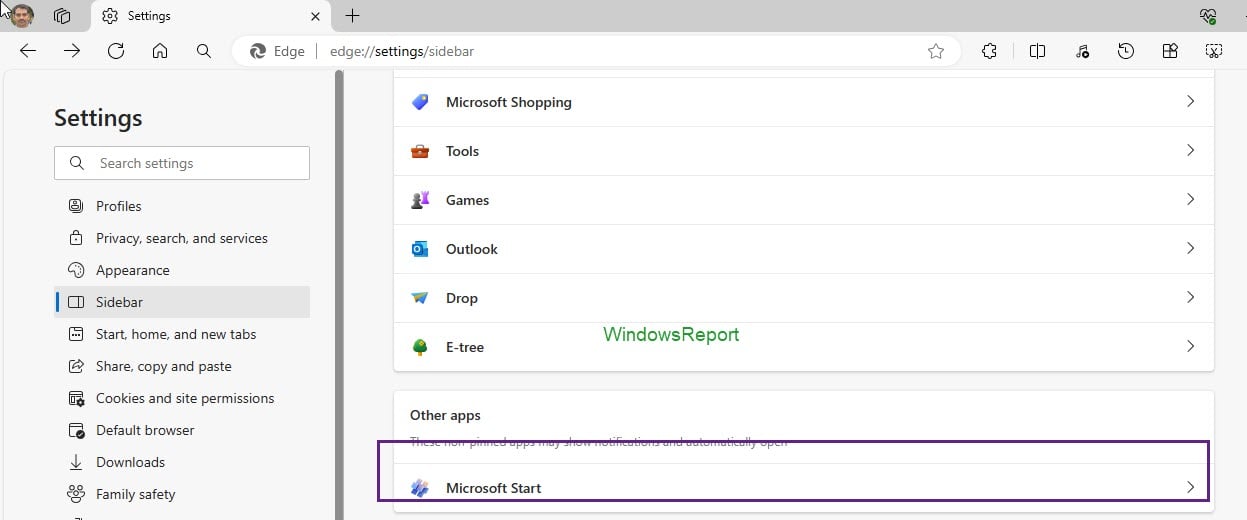Refresh the page
Image resolution: width=1247 pixels, height=520 pixels.
pyautogui.click(x=116, y=51)
